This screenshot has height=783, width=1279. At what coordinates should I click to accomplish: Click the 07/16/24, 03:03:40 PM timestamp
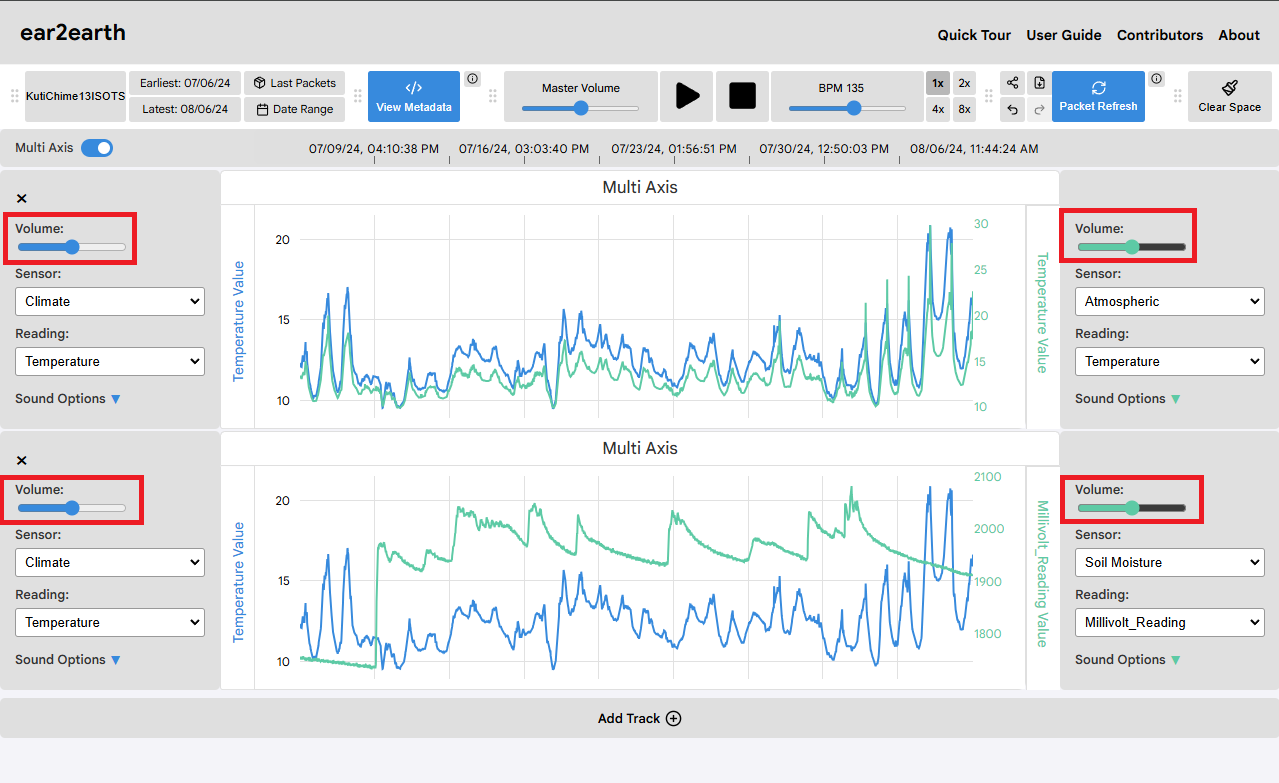[524, 149]
